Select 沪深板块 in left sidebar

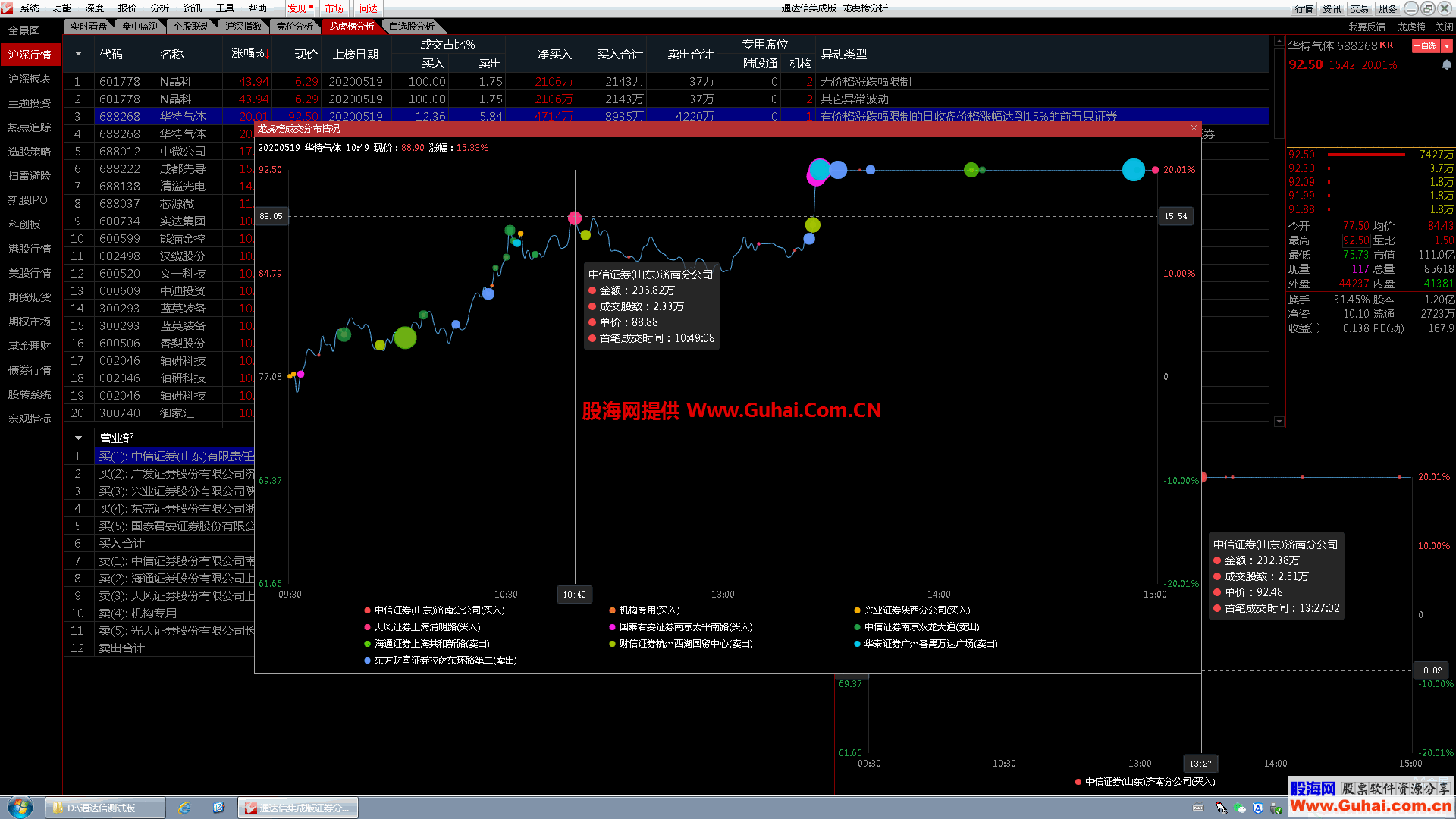(30, 79)
